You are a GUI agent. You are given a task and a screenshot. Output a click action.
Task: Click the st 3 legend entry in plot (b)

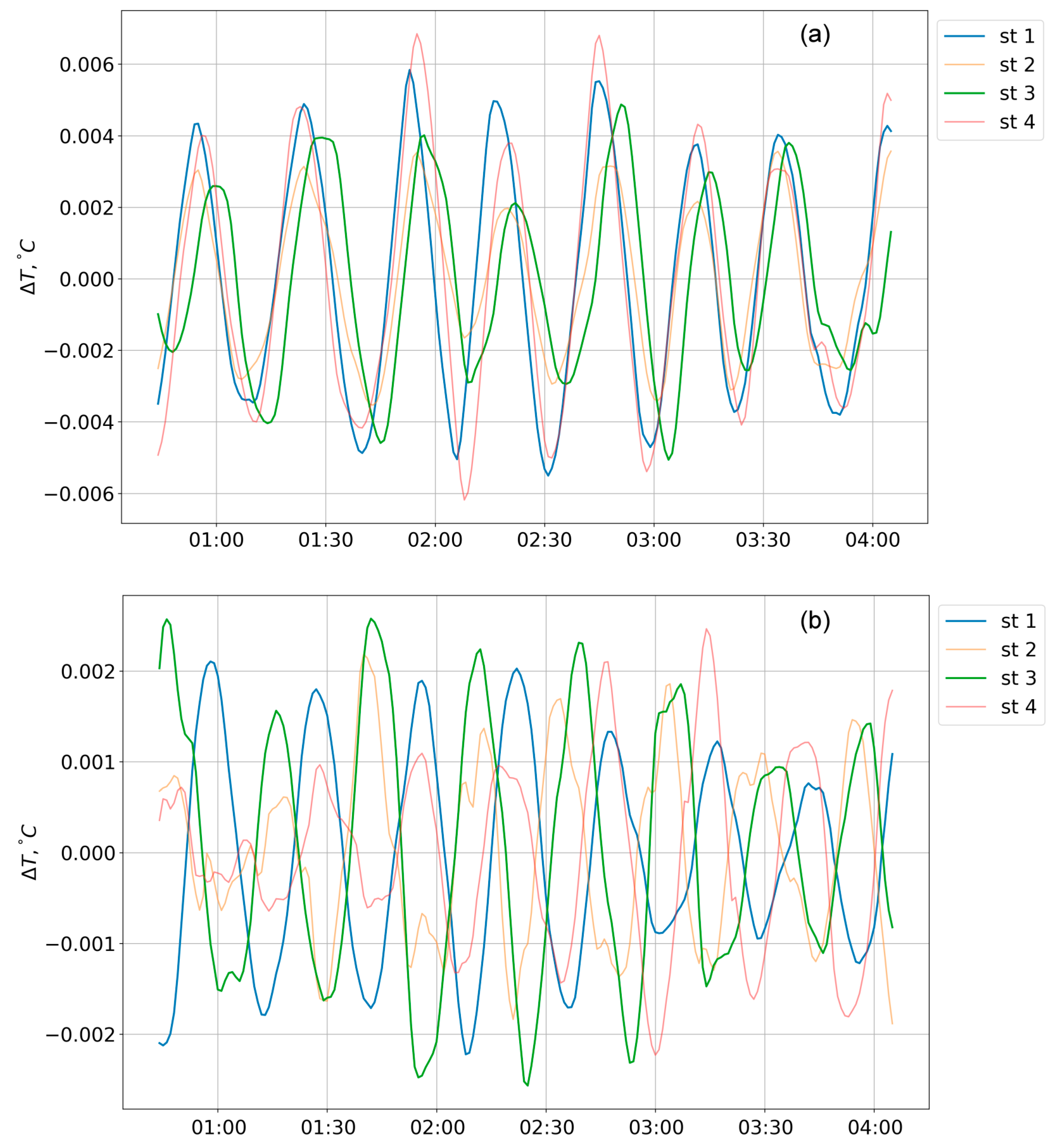point(1018,678)
